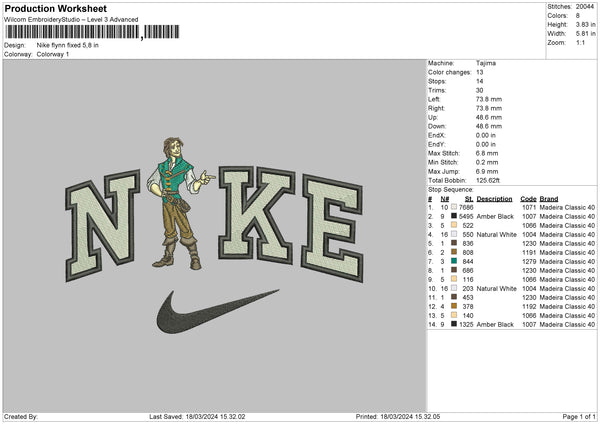Screen dimensions: 600x424
Task: Choose the brown swatch with code 1191
Action: [453, 252]
